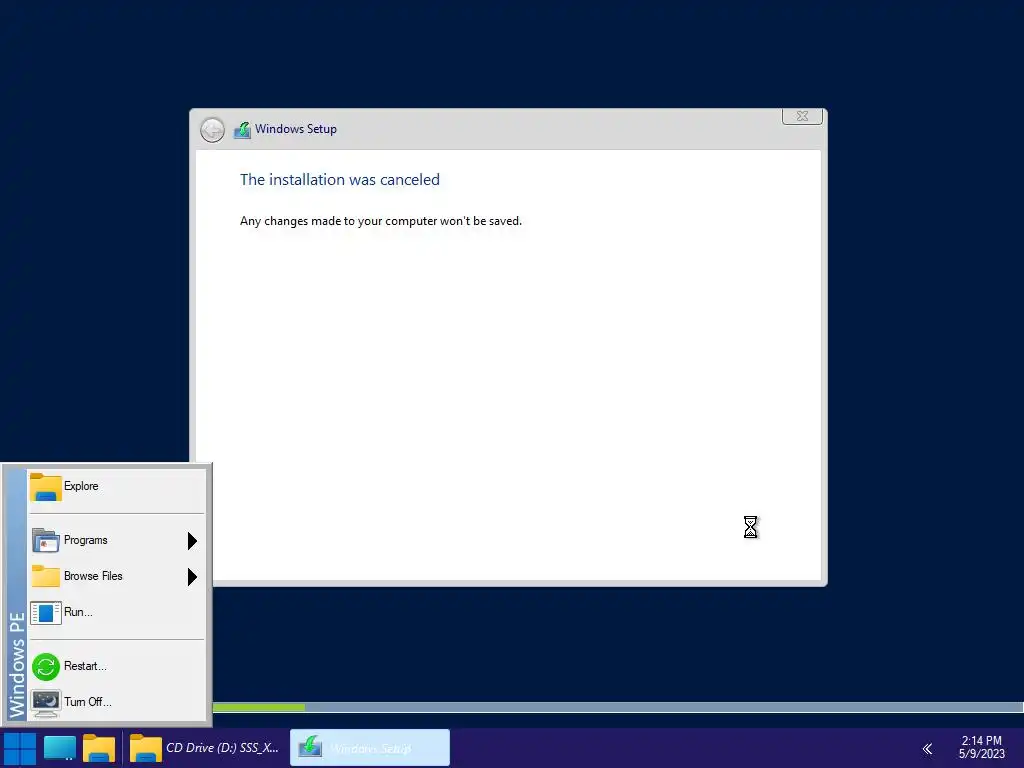Expand hidden tray icons chevron
Image resolution: width=1024 pixels, height=768 pixels.
(927, 748)
